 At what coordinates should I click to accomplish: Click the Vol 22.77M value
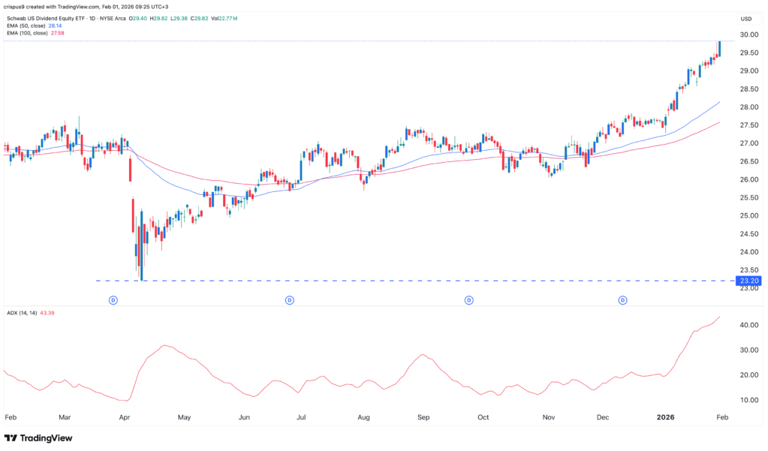click(x=224, y=19)
